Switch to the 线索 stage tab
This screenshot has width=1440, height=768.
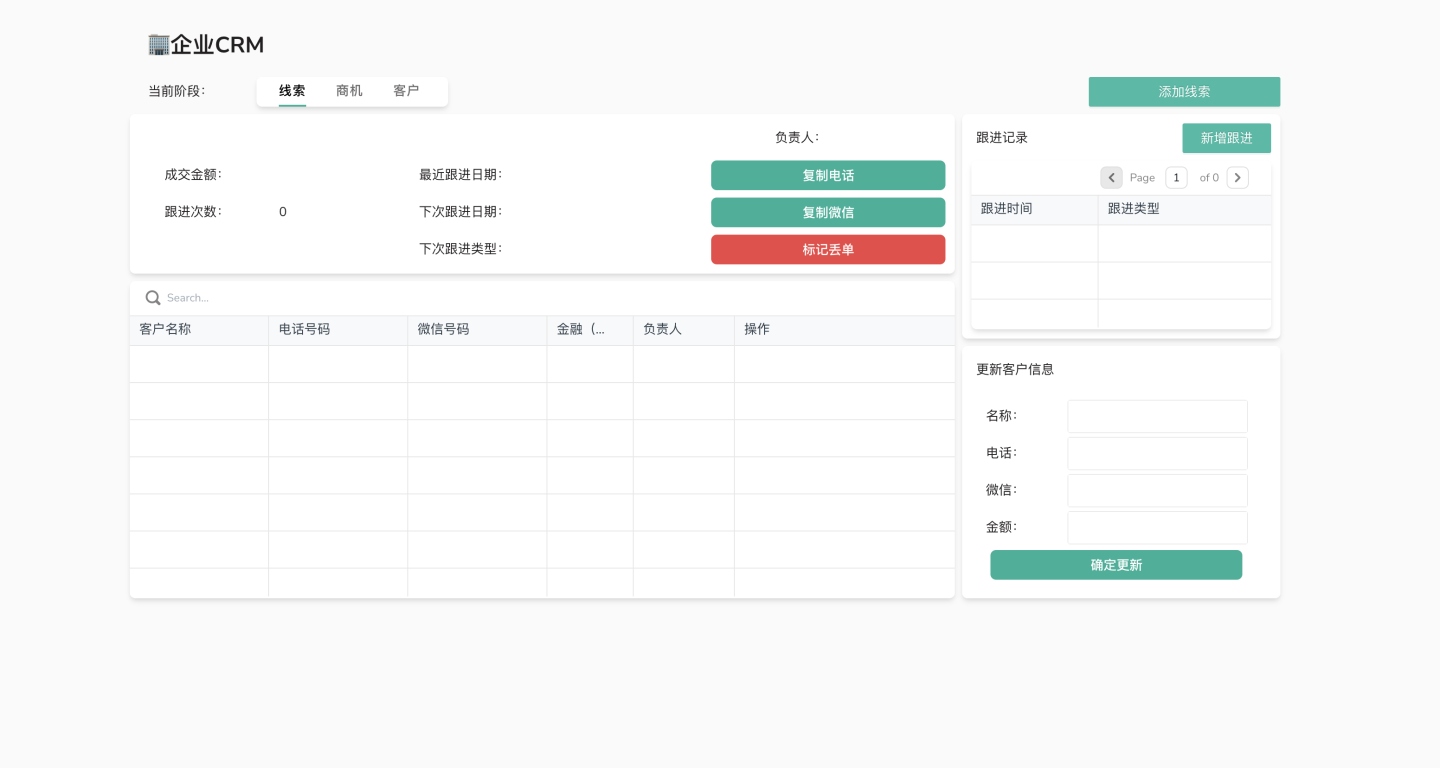coord(292,91)
